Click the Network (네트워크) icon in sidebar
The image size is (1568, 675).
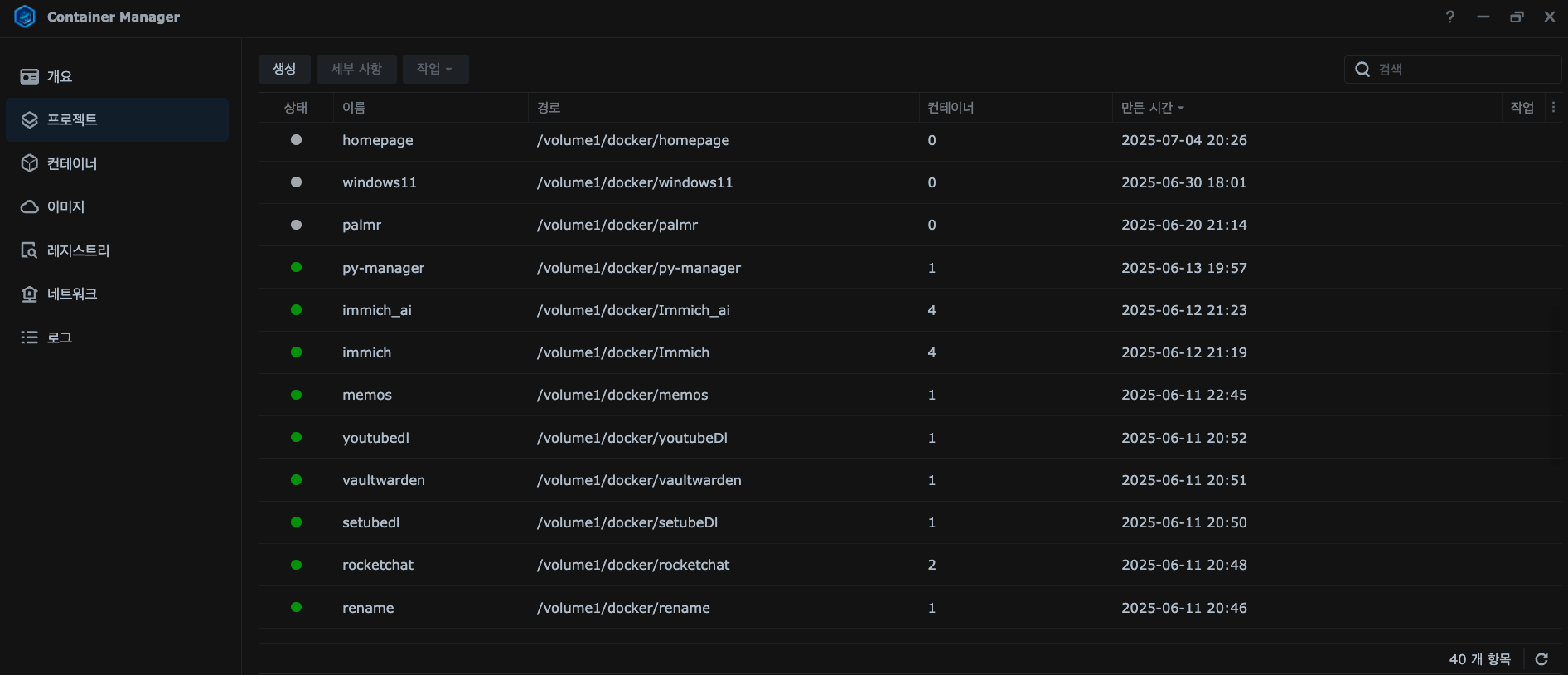[x=30, y=294]
